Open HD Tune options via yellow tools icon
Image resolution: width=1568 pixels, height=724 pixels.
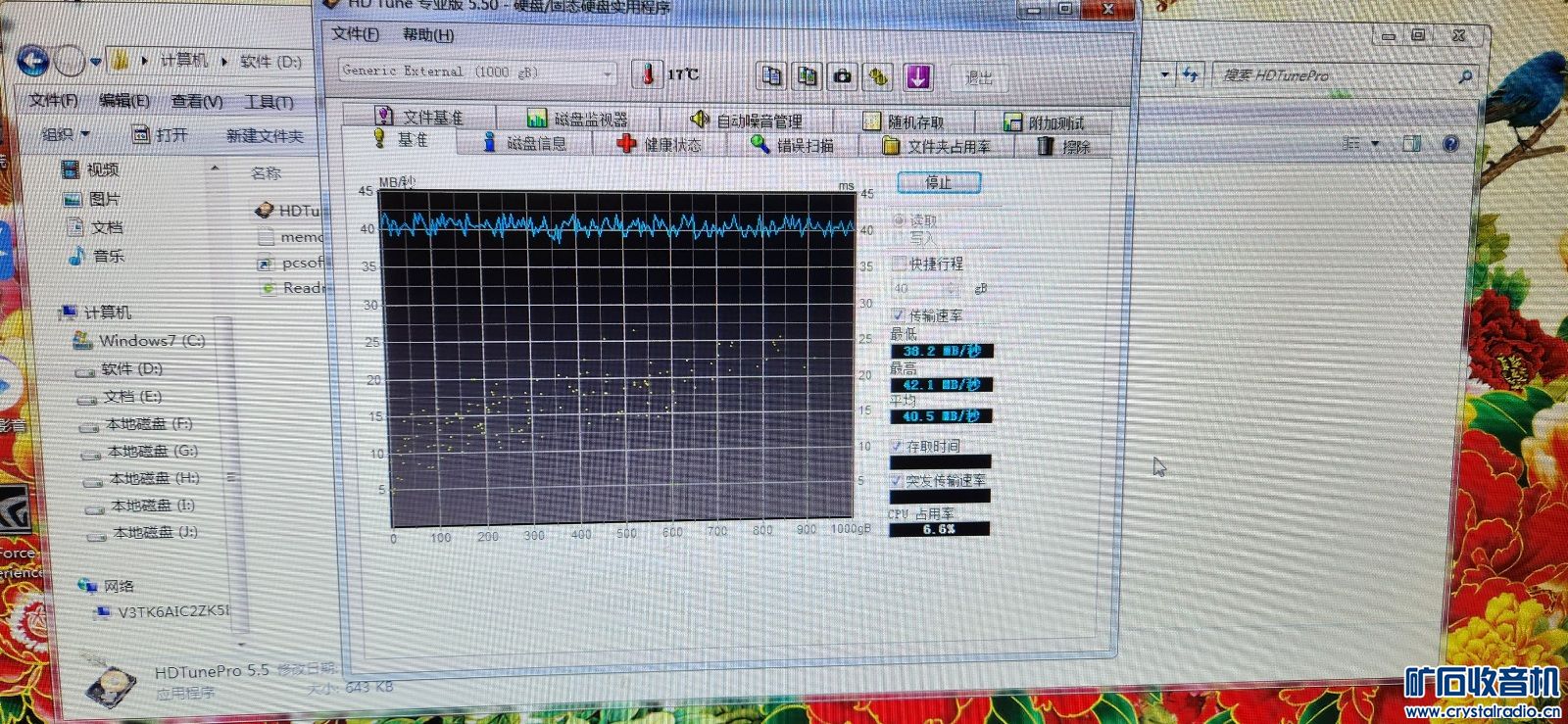879,76
